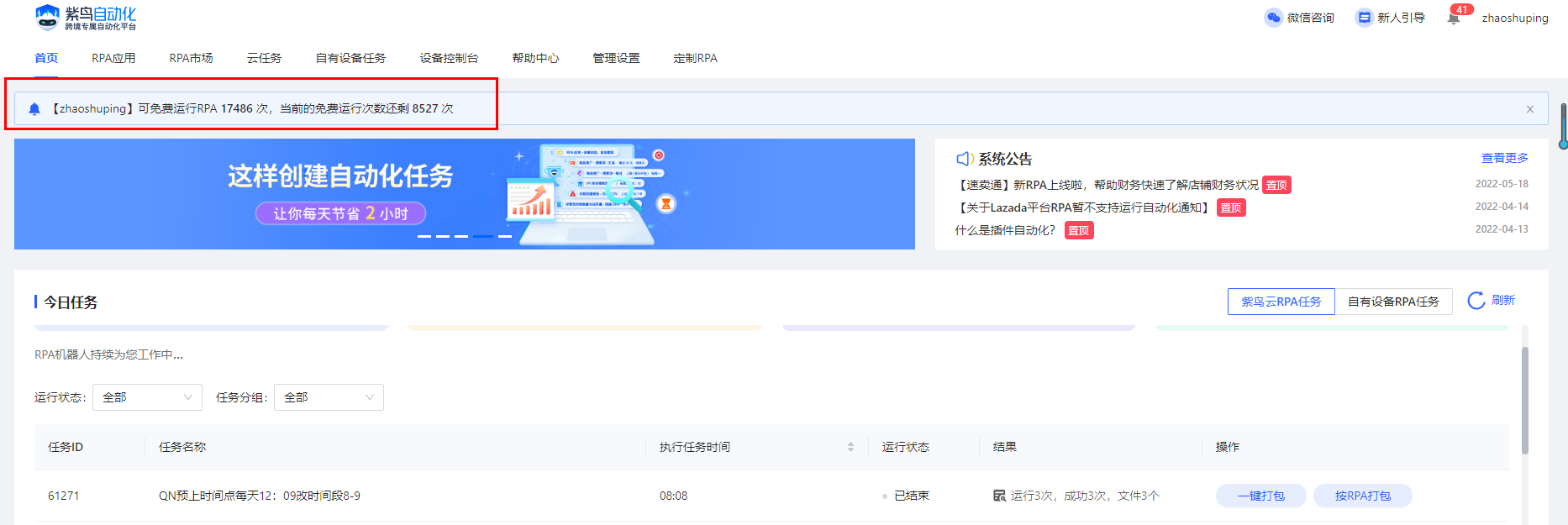Open 管理设置 menu
This screenshot has height=525, width=1568.
click(616, 58)
